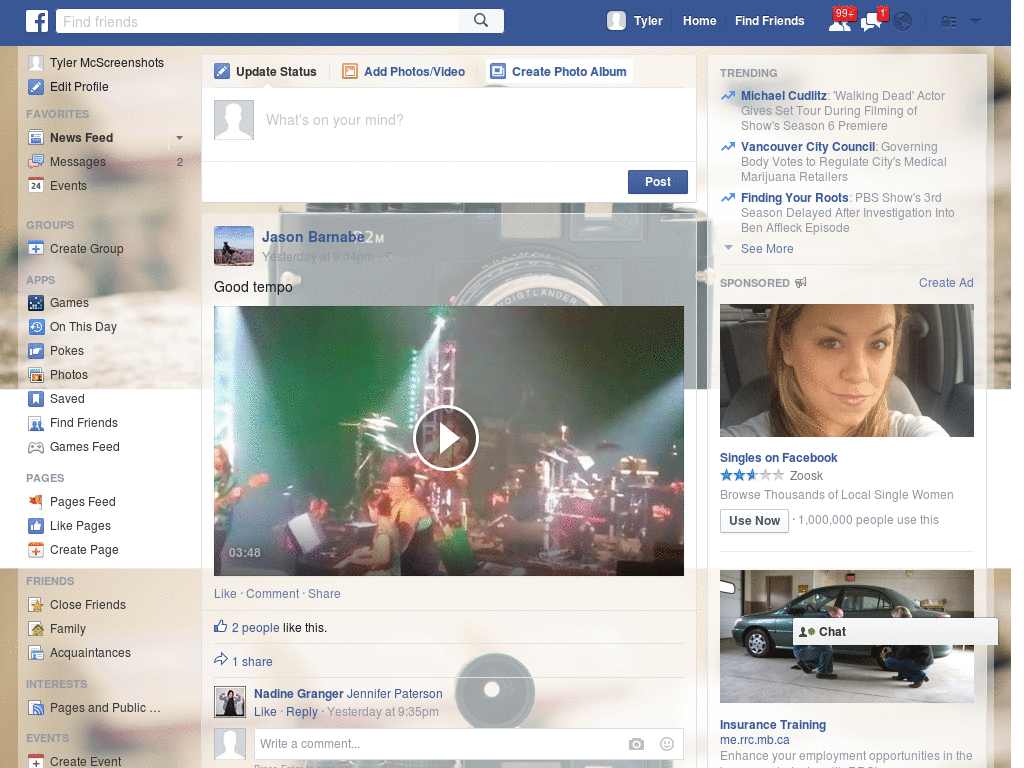1024x768 pixels.
Task: Click Find Friends sidebar icon
Action: pos(36,423)
